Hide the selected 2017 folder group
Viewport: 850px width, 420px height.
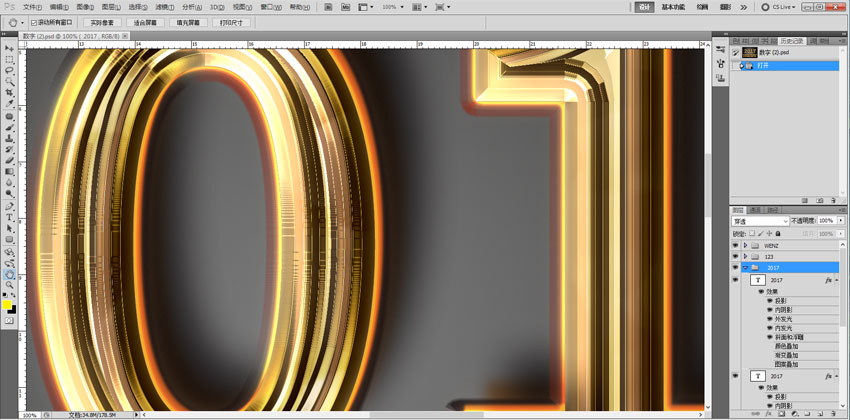pos(735,267)
